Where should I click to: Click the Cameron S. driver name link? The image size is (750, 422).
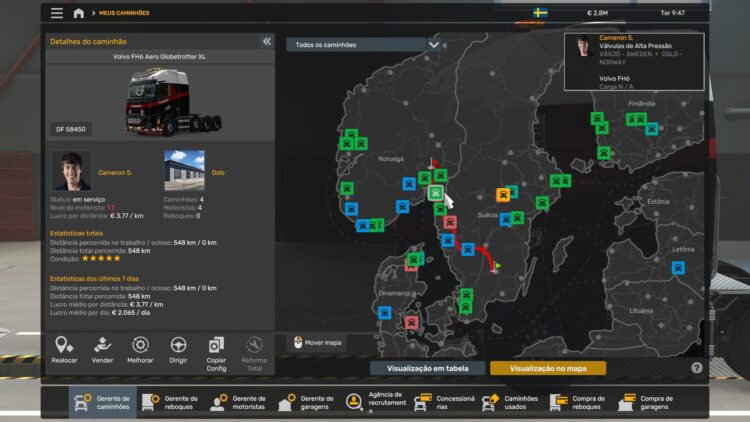tap(115, 173)
